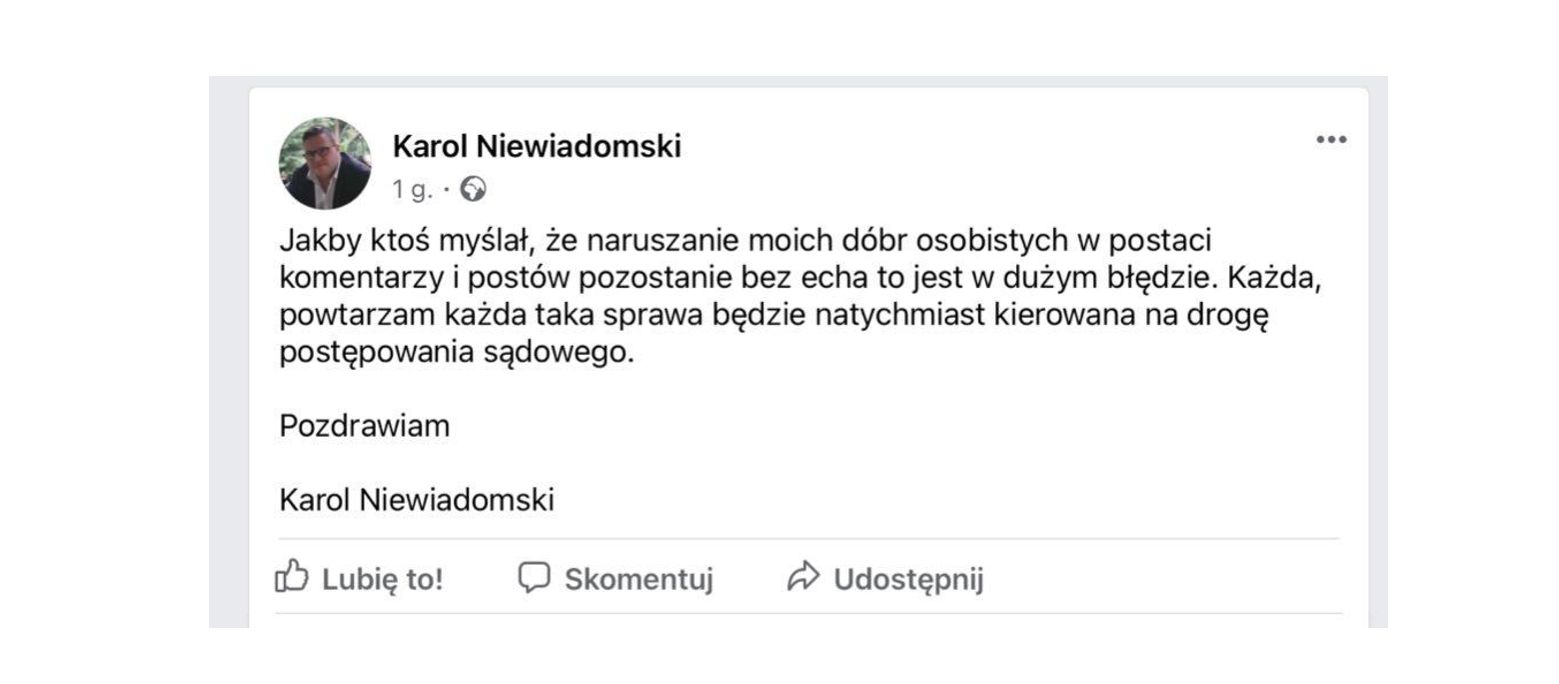Click the "1 g." post timestamp
The image size is (1559, 684).
[413, 189]
